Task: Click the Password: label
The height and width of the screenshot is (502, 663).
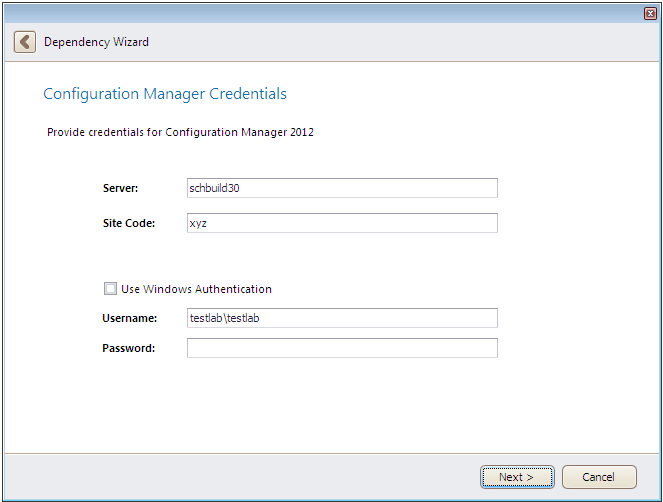Action: (x=128, y=348)
